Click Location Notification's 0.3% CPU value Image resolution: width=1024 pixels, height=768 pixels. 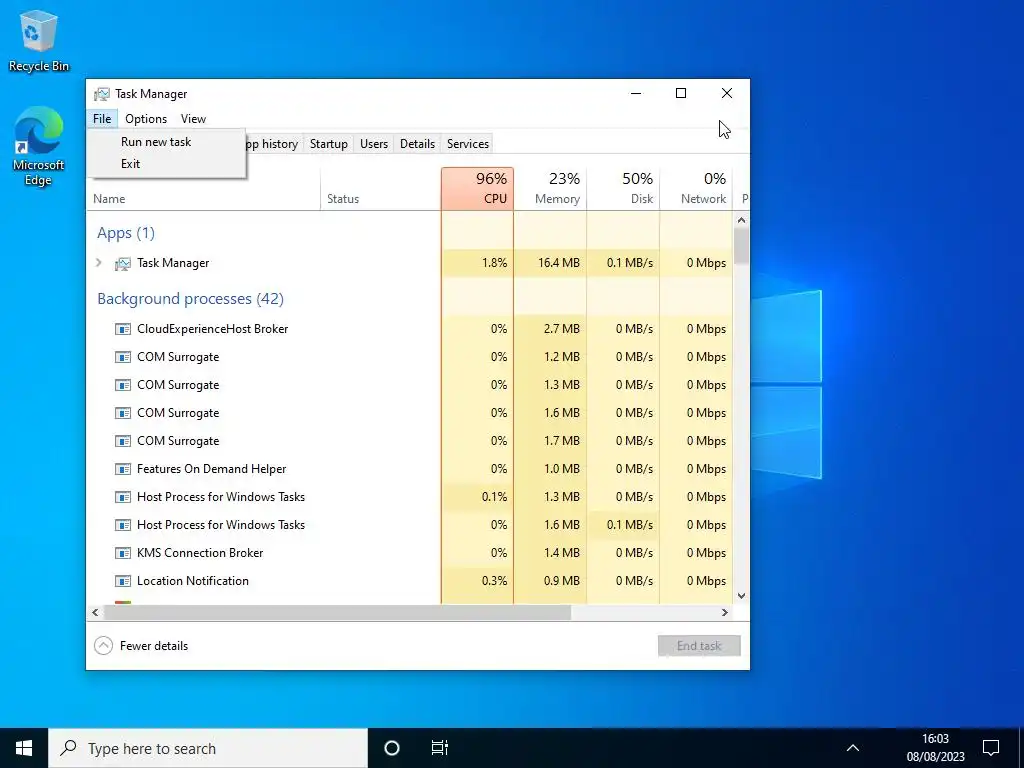(x=494, y=581)
